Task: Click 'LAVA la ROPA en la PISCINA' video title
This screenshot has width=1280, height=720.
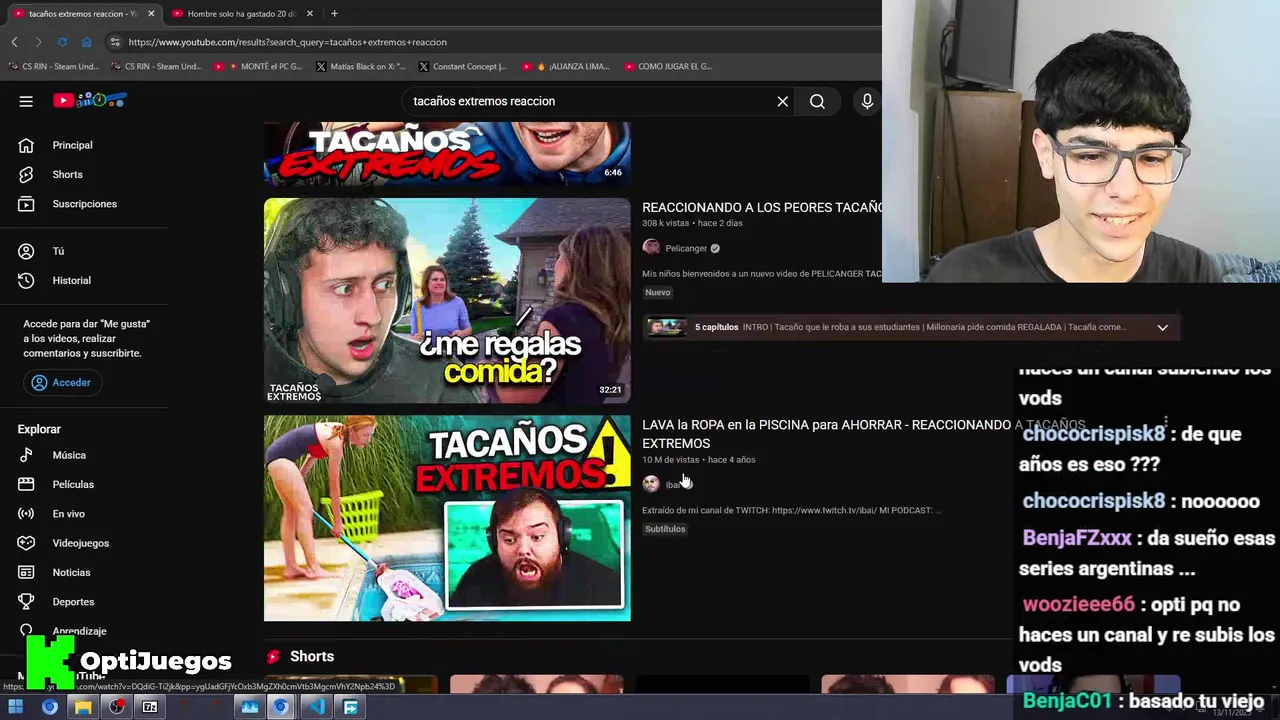Action: point(863,434)
